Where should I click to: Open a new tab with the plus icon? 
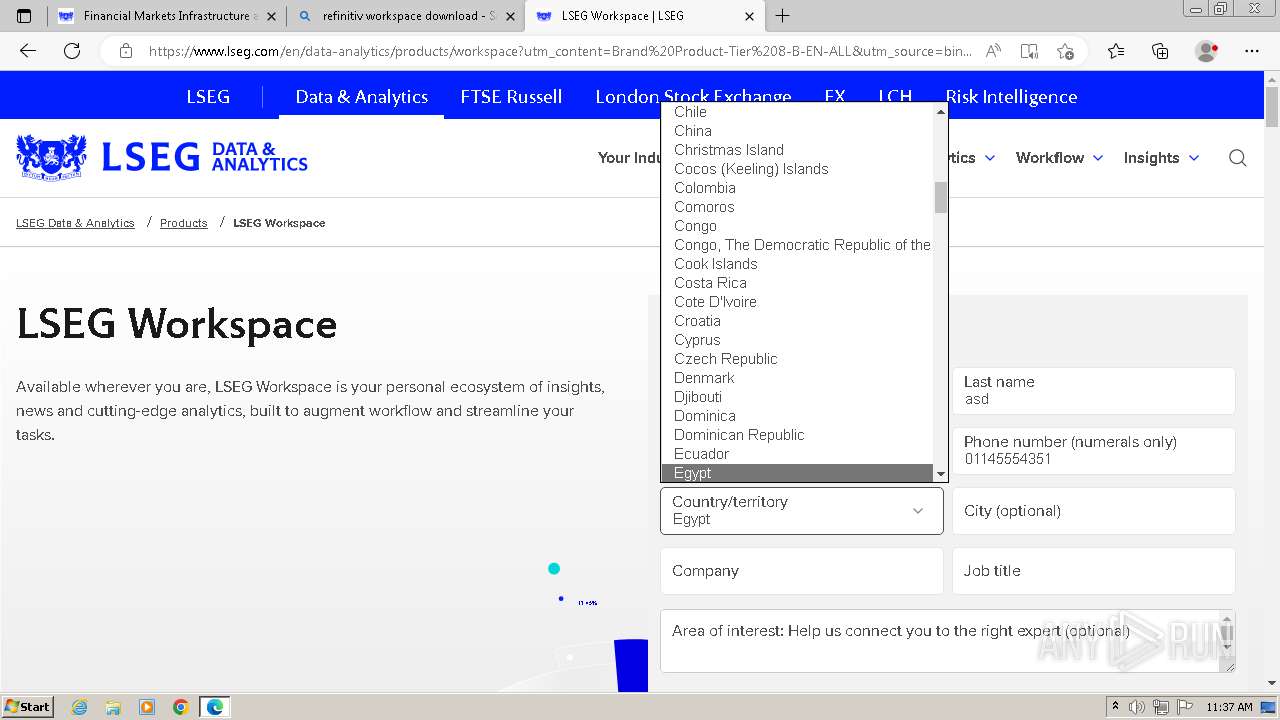(x=782, y=16)
